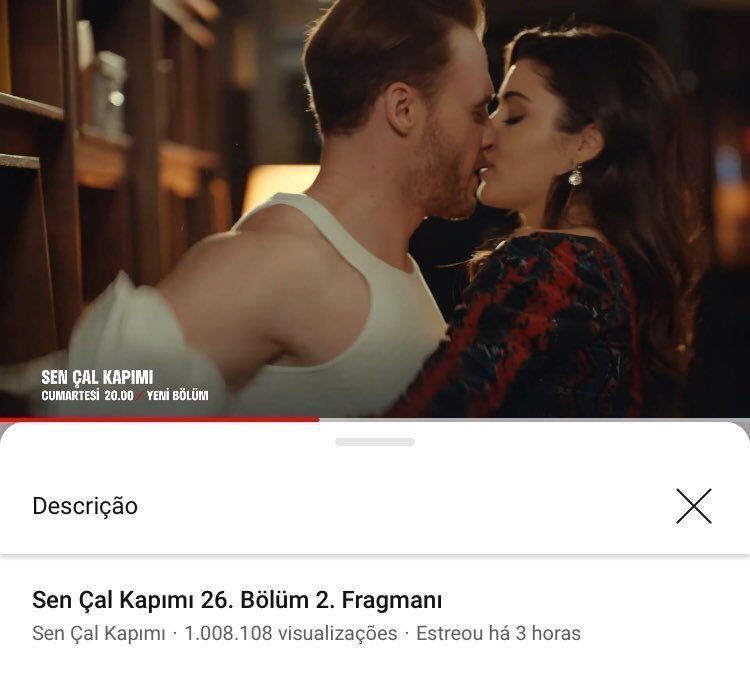Click the red played portion of the progress bar

[159, 420]
